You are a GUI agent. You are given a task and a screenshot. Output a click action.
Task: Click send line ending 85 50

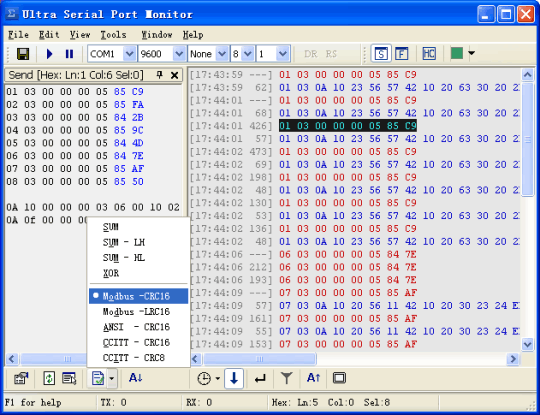(75, 181)
